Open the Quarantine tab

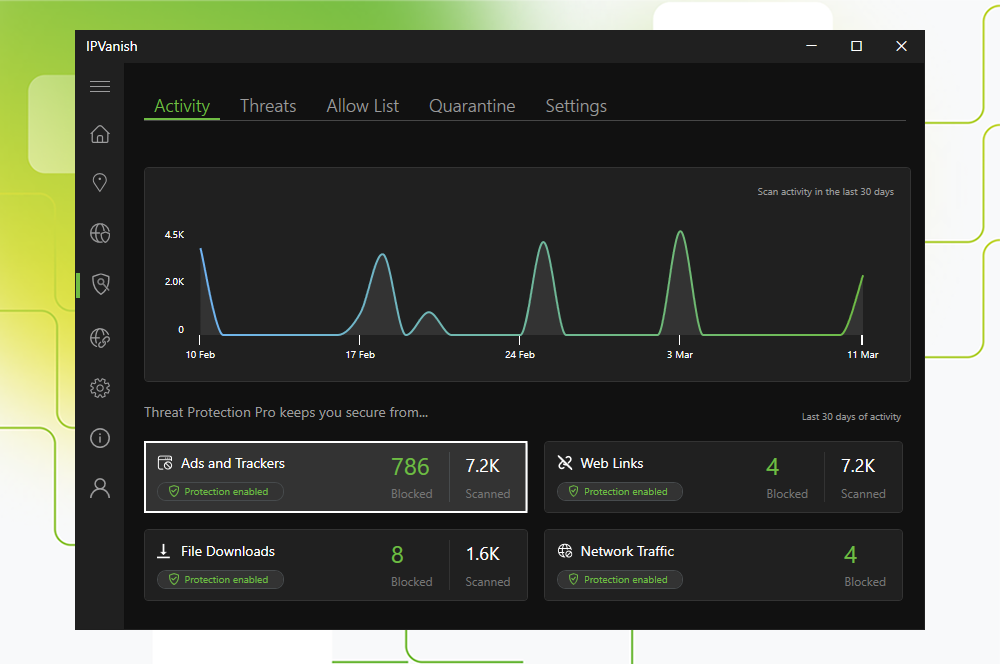pos(472,105)
